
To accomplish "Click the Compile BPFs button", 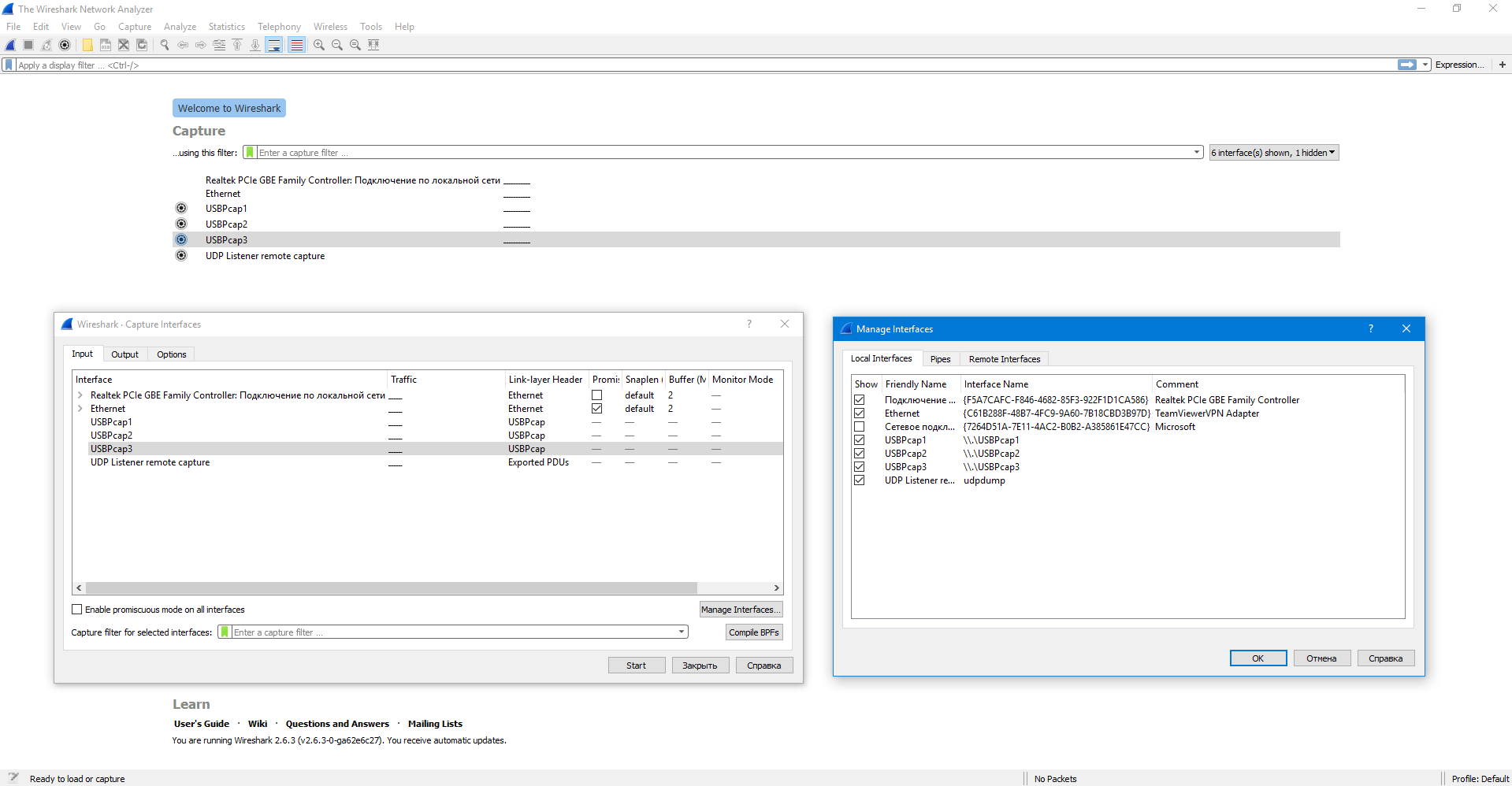I will click(x=753, y=632).
